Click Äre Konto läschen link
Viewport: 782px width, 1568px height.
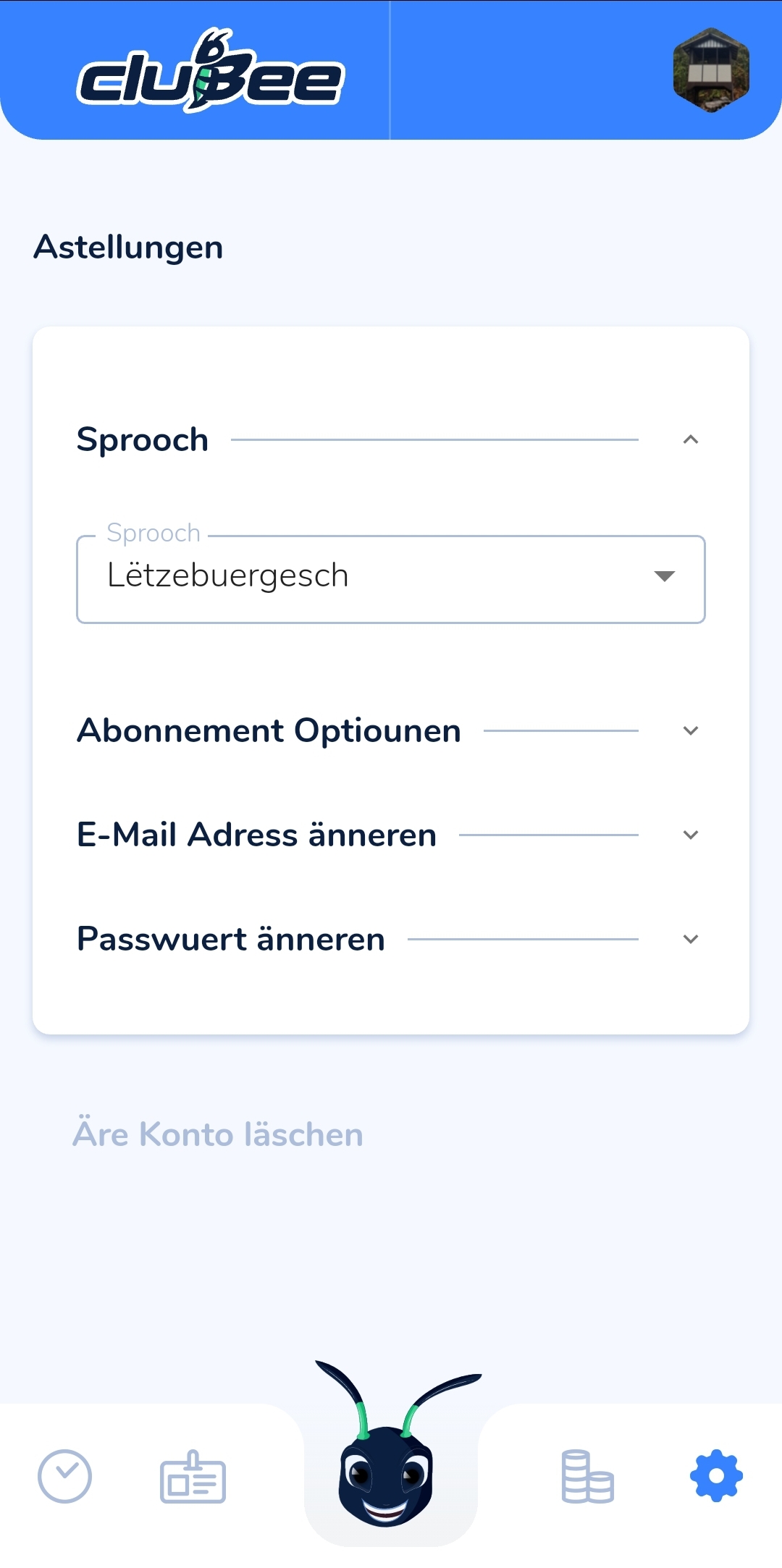click(x=218, y=1134)
